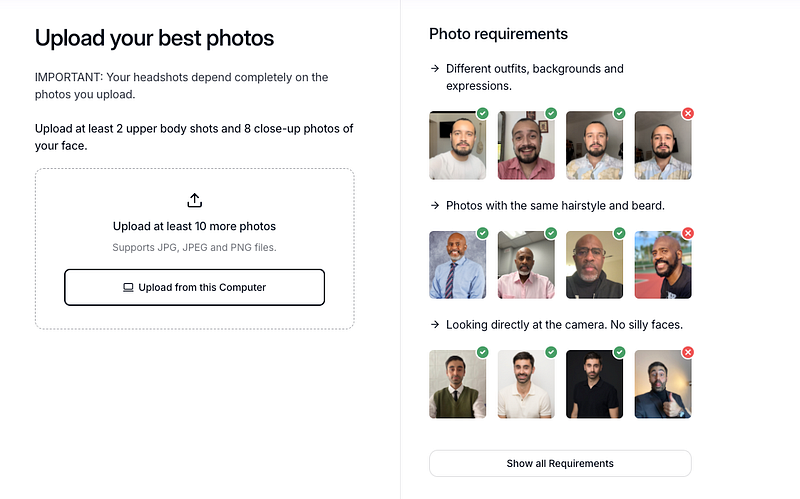Click the red X badge on the thumbs-up photo
The height and width of the screenshot is (499, 800).
pos(688,352)
